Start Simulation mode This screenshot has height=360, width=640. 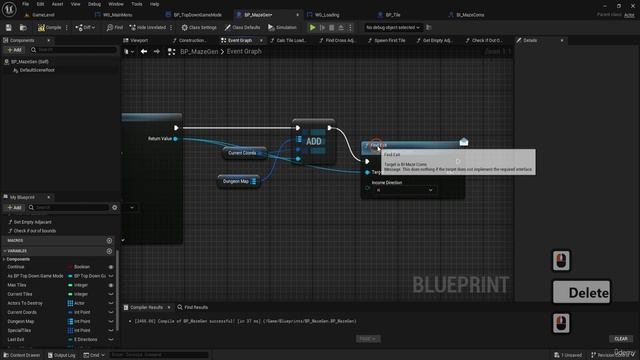282,27
